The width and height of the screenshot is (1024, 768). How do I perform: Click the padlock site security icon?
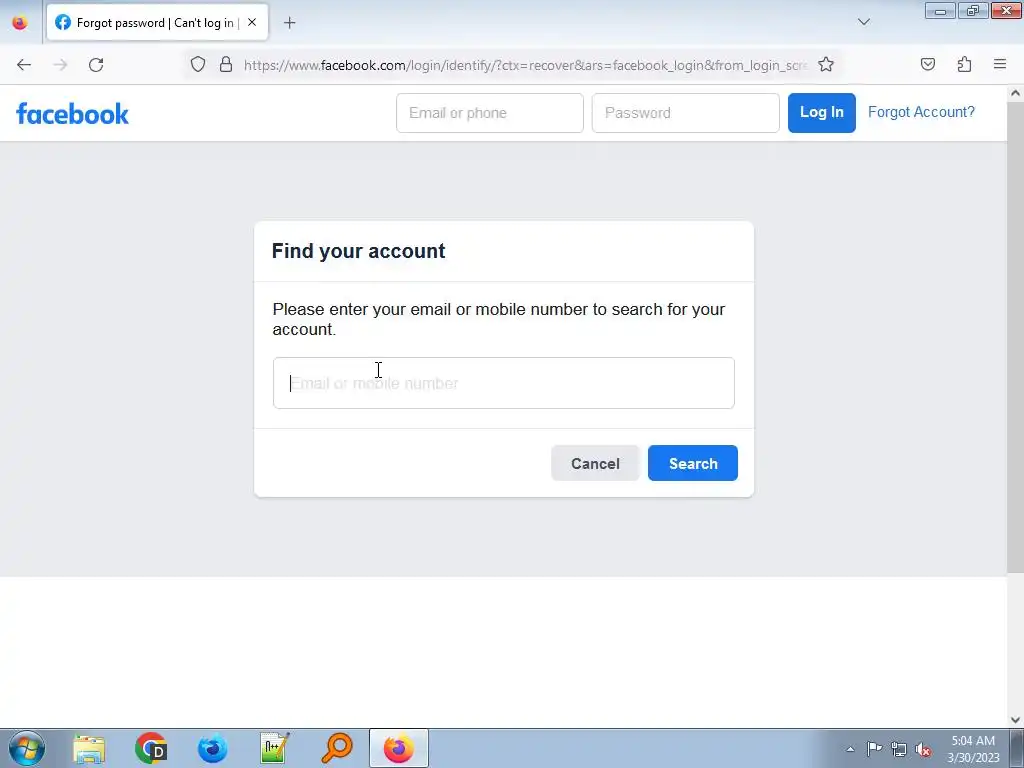[226, 64]
